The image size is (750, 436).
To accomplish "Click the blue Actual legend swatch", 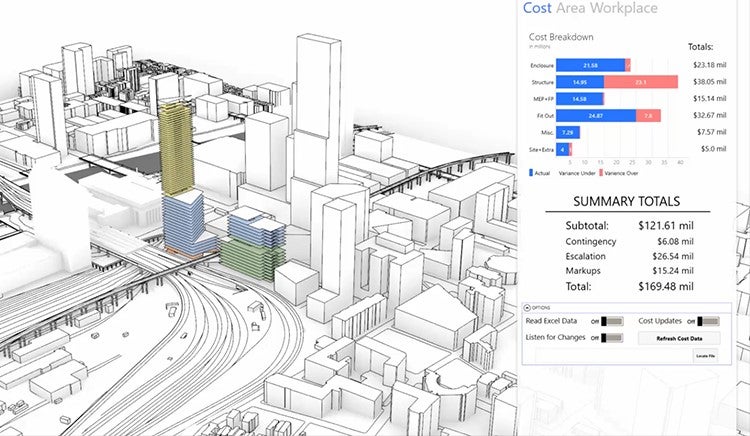I will point(530,173).
